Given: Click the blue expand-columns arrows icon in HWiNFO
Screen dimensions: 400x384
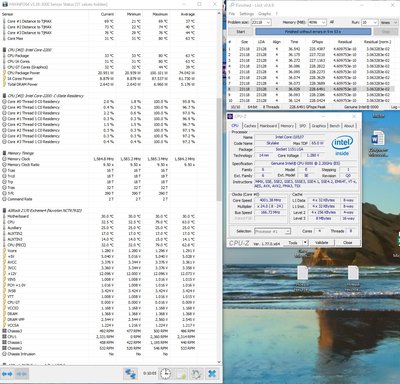Looking at the screenshot, I should 7,374.
